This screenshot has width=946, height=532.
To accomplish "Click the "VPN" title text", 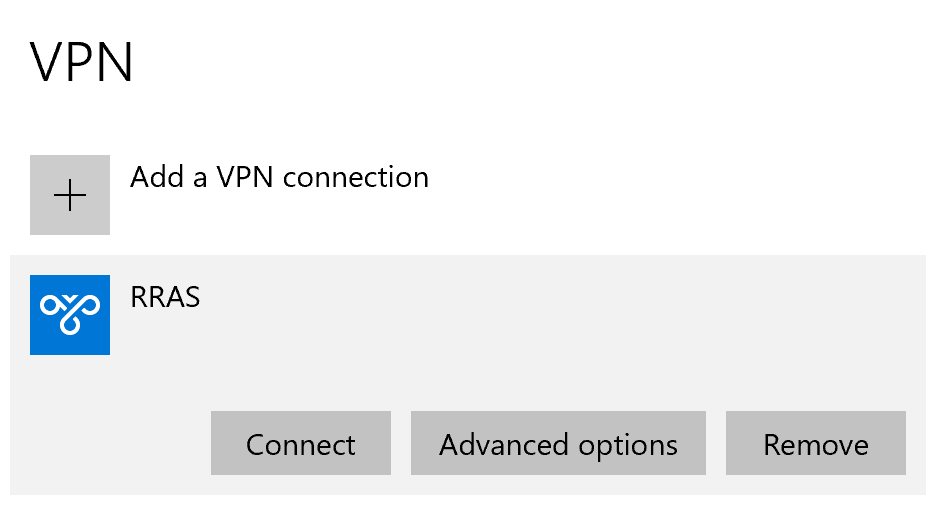I will pos(82,63).
